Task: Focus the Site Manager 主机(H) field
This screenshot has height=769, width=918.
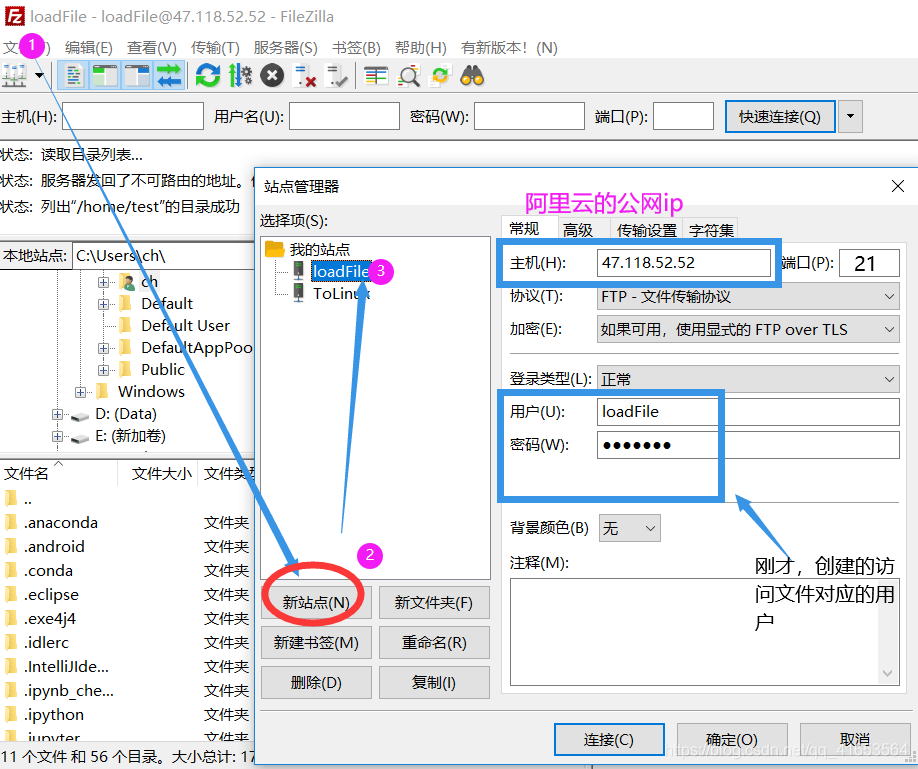Action: point(684,263)
